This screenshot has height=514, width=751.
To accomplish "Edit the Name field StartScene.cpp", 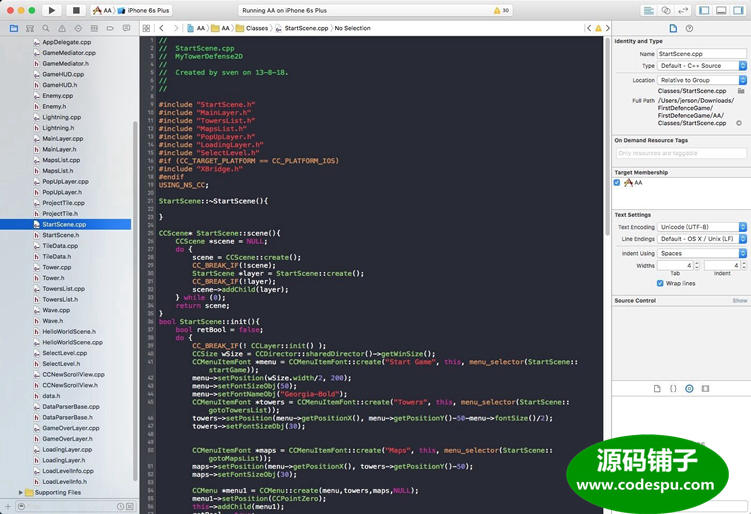I will coord(702,54).
